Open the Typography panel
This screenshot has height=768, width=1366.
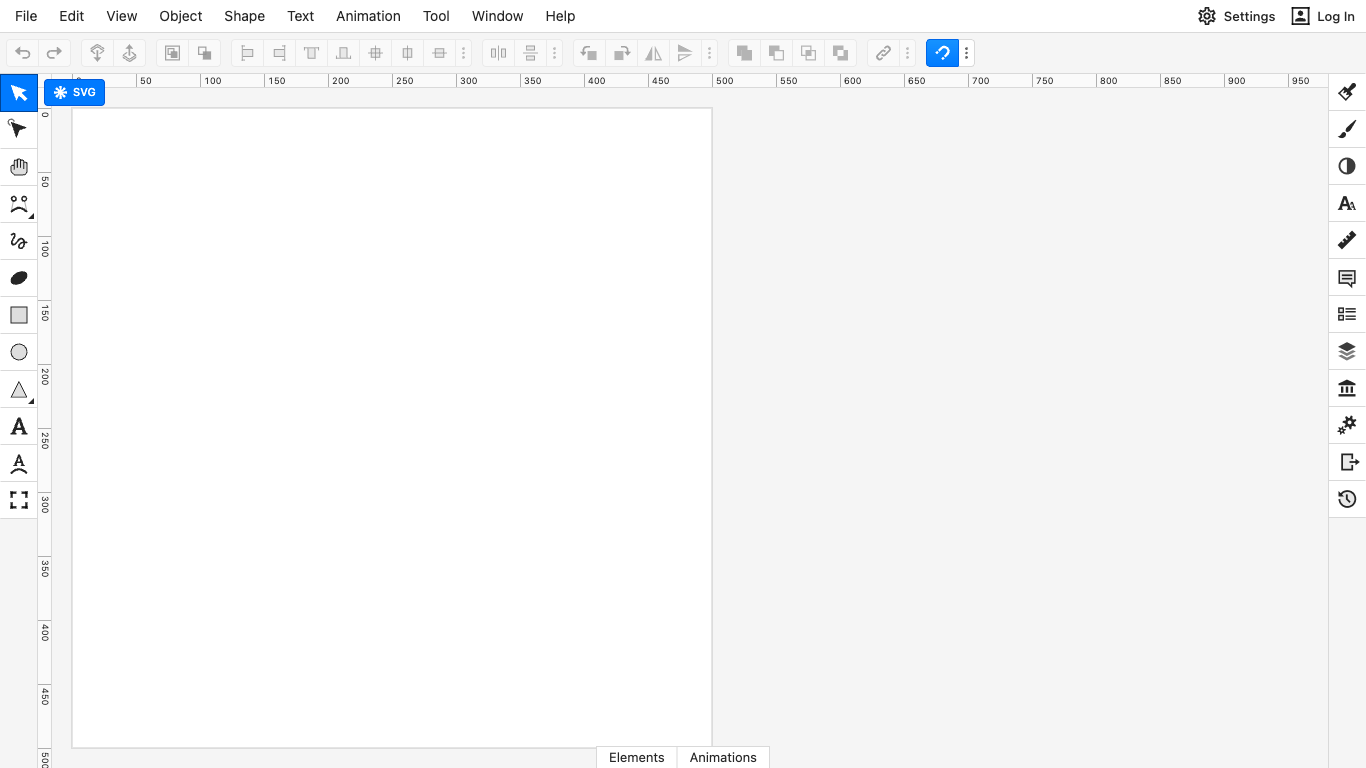click(1347, 203)
